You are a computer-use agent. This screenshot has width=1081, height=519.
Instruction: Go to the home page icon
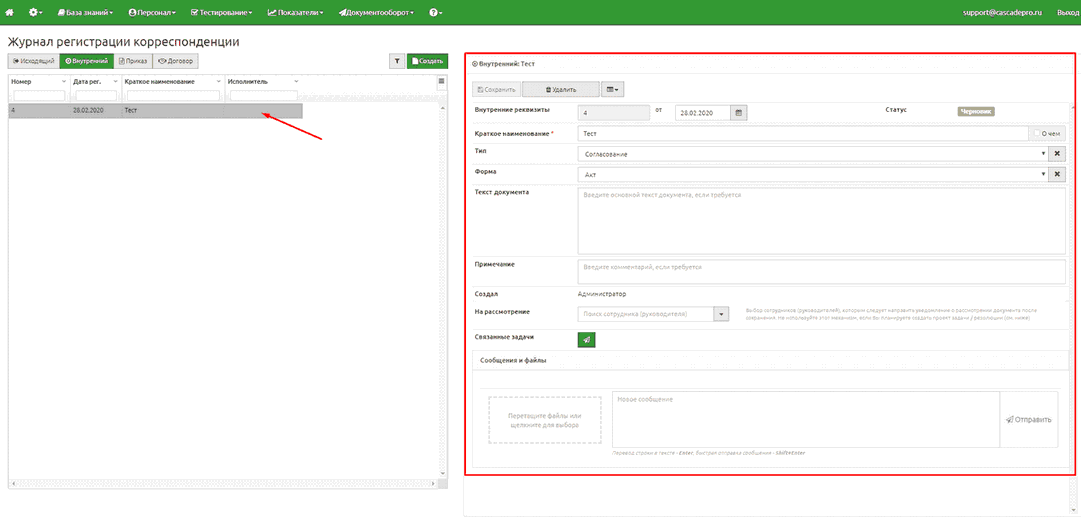pyautogui.click(x=10, y=12)
